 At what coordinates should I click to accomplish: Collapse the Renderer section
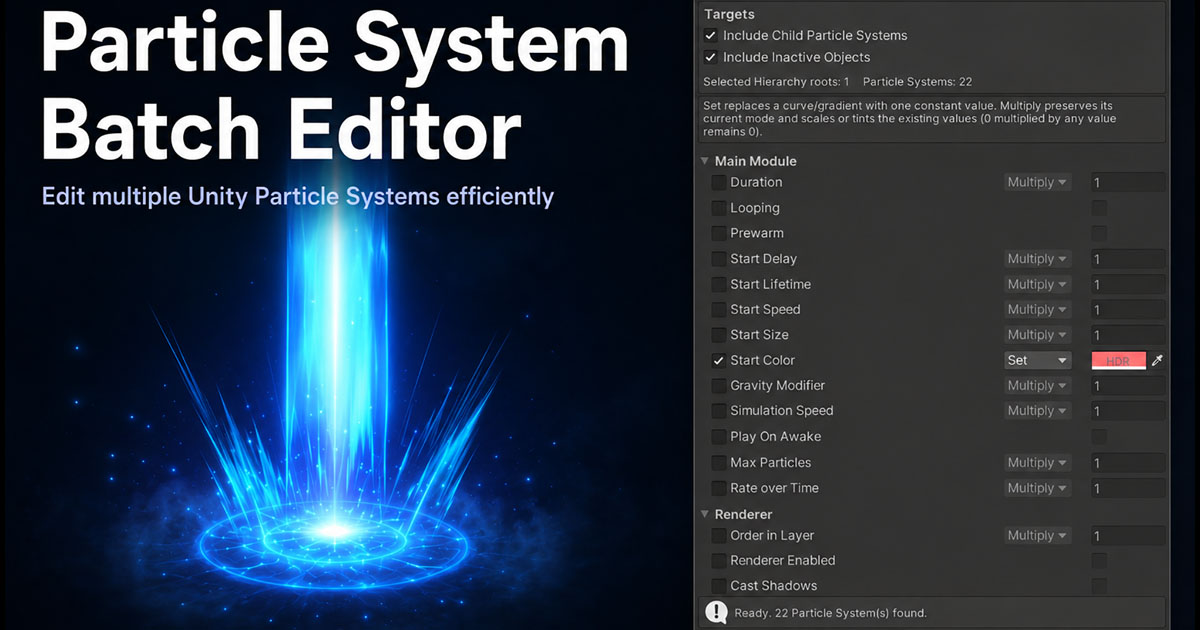pos(705,514)
